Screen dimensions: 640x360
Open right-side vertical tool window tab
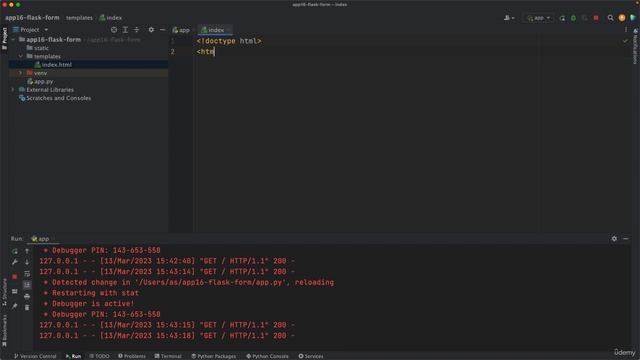[636, 47]
